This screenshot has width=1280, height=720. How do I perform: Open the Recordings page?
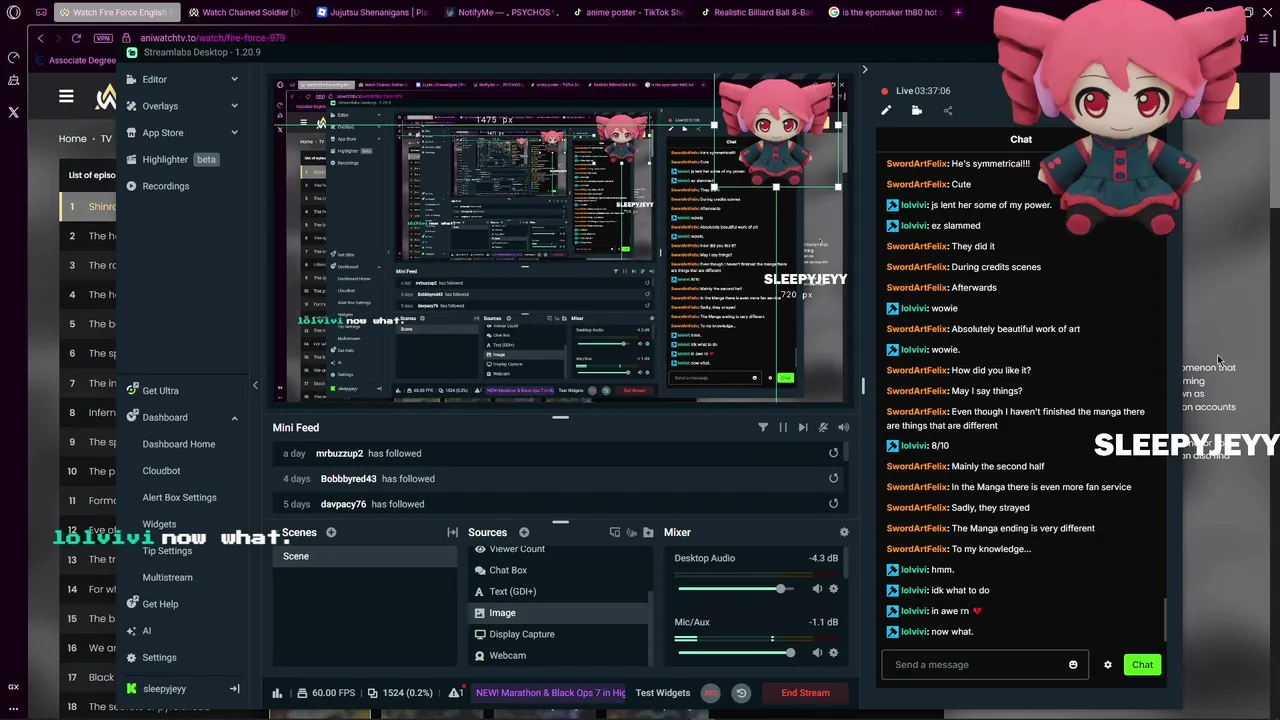(165, 186)
